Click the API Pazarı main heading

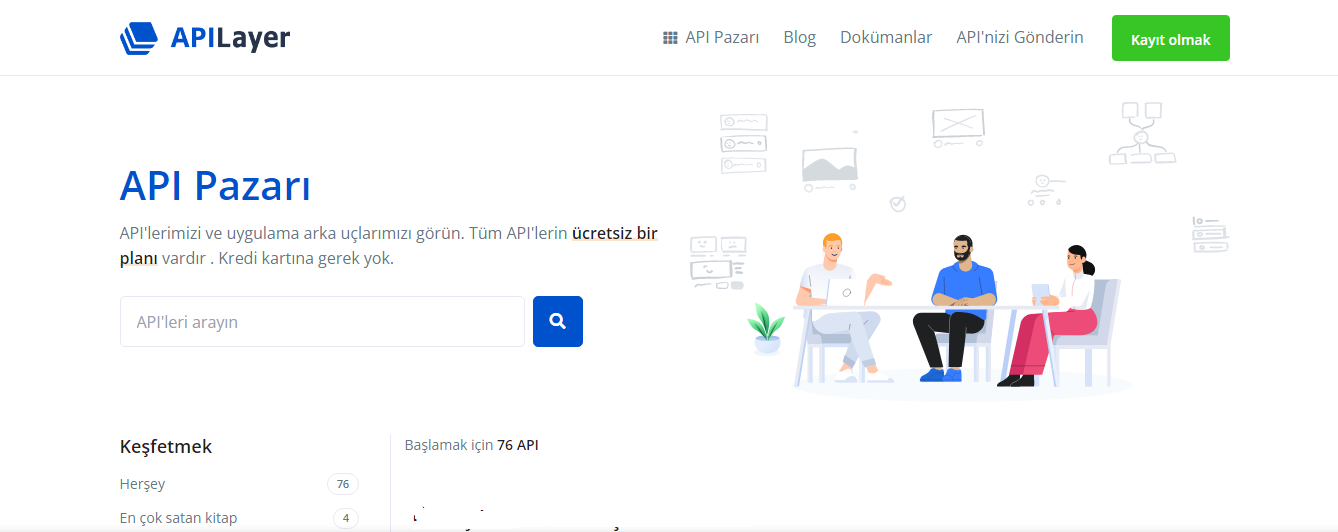point(215,186)
